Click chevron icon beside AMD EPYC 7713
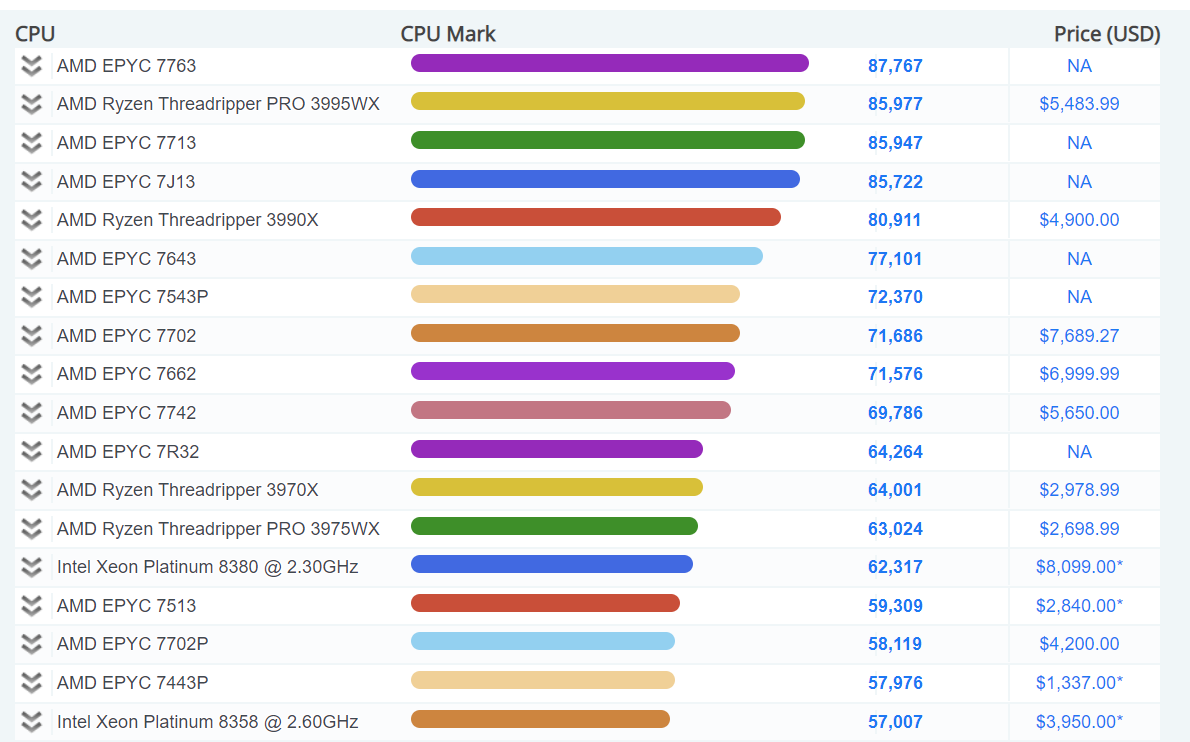The image size is (1190, 742). pyautogui.click(x=32, y=143)
